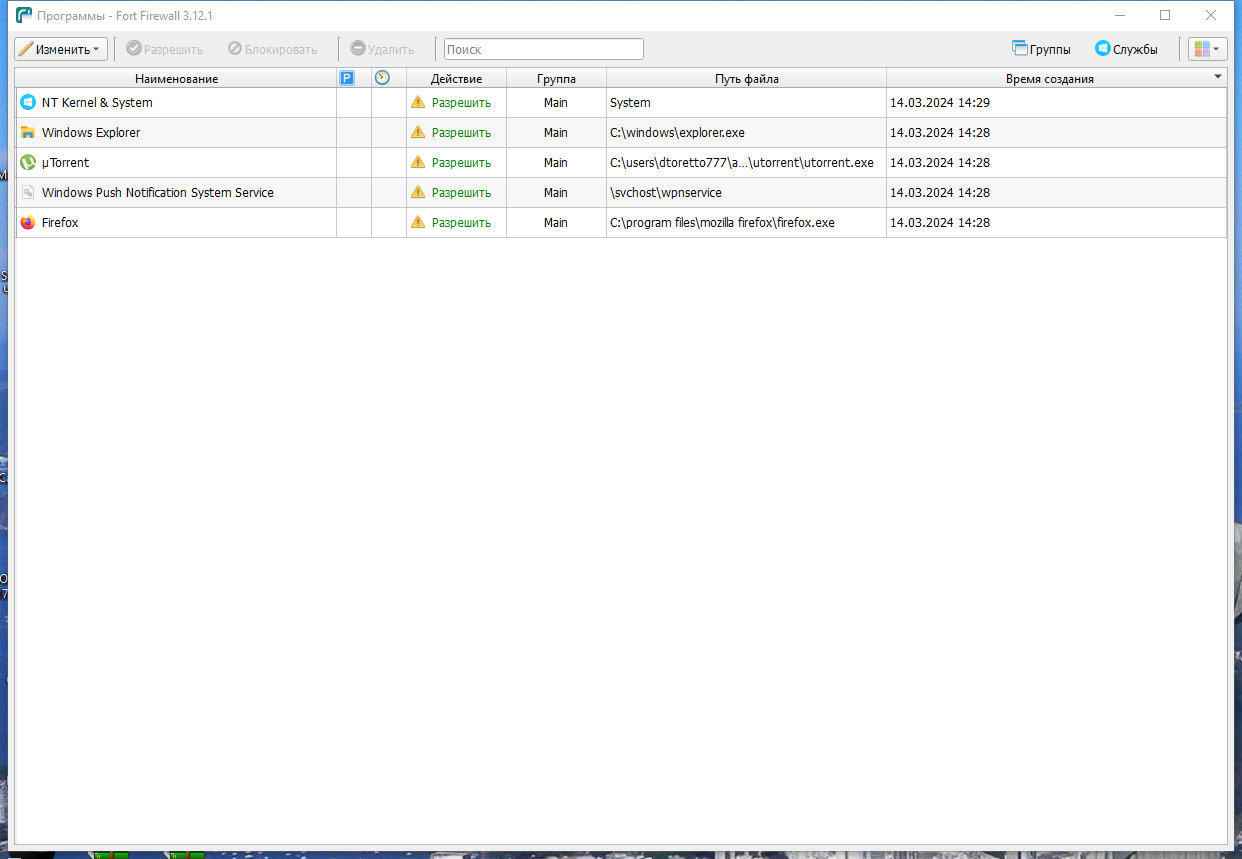Click warning icon in Push Notification row
The height and width of the screenshot is (859, 1242).
pyautogui.click(x=418, y=192)
